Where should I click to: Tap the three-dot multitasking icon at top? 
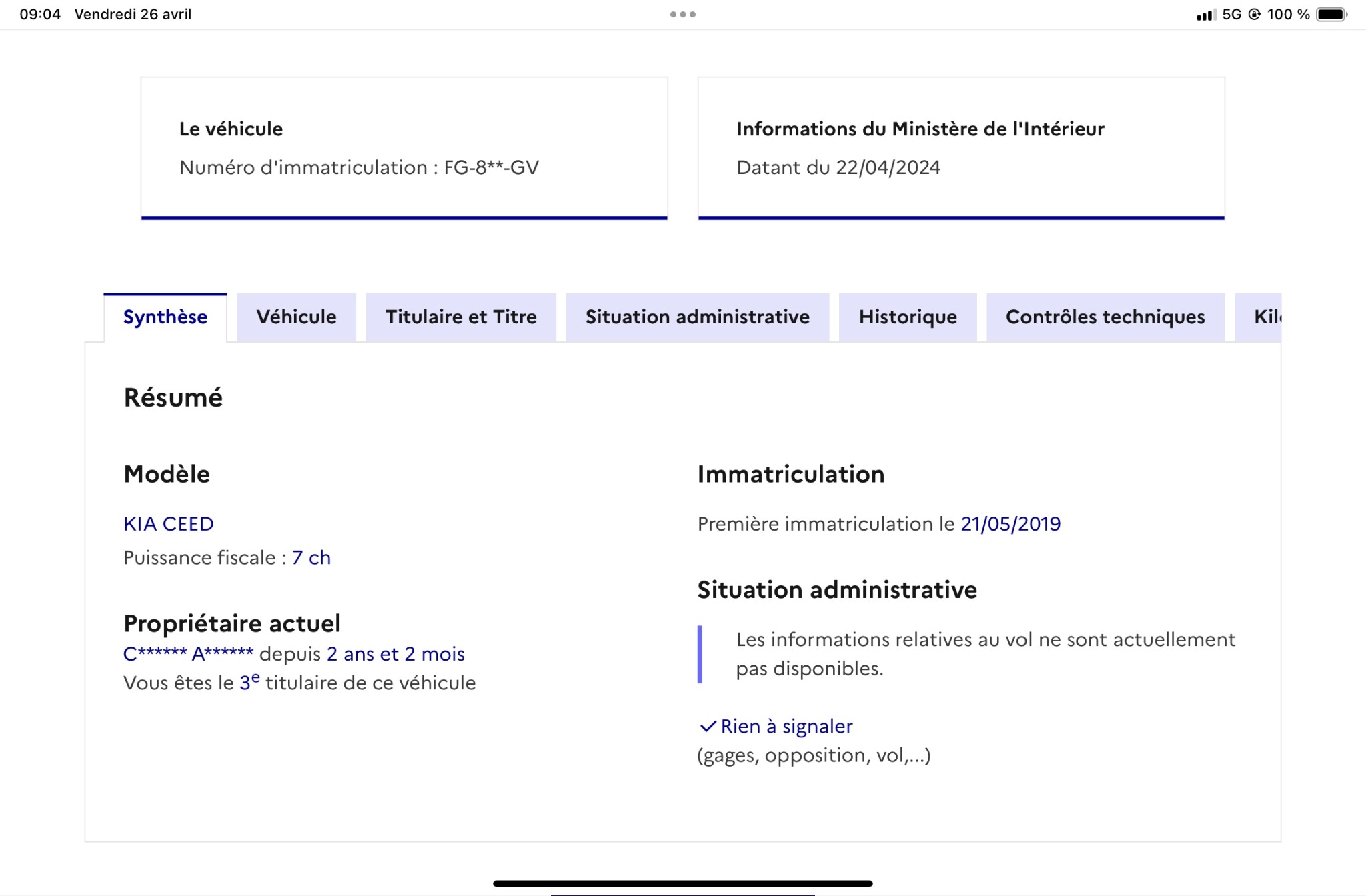pos(683,14)
